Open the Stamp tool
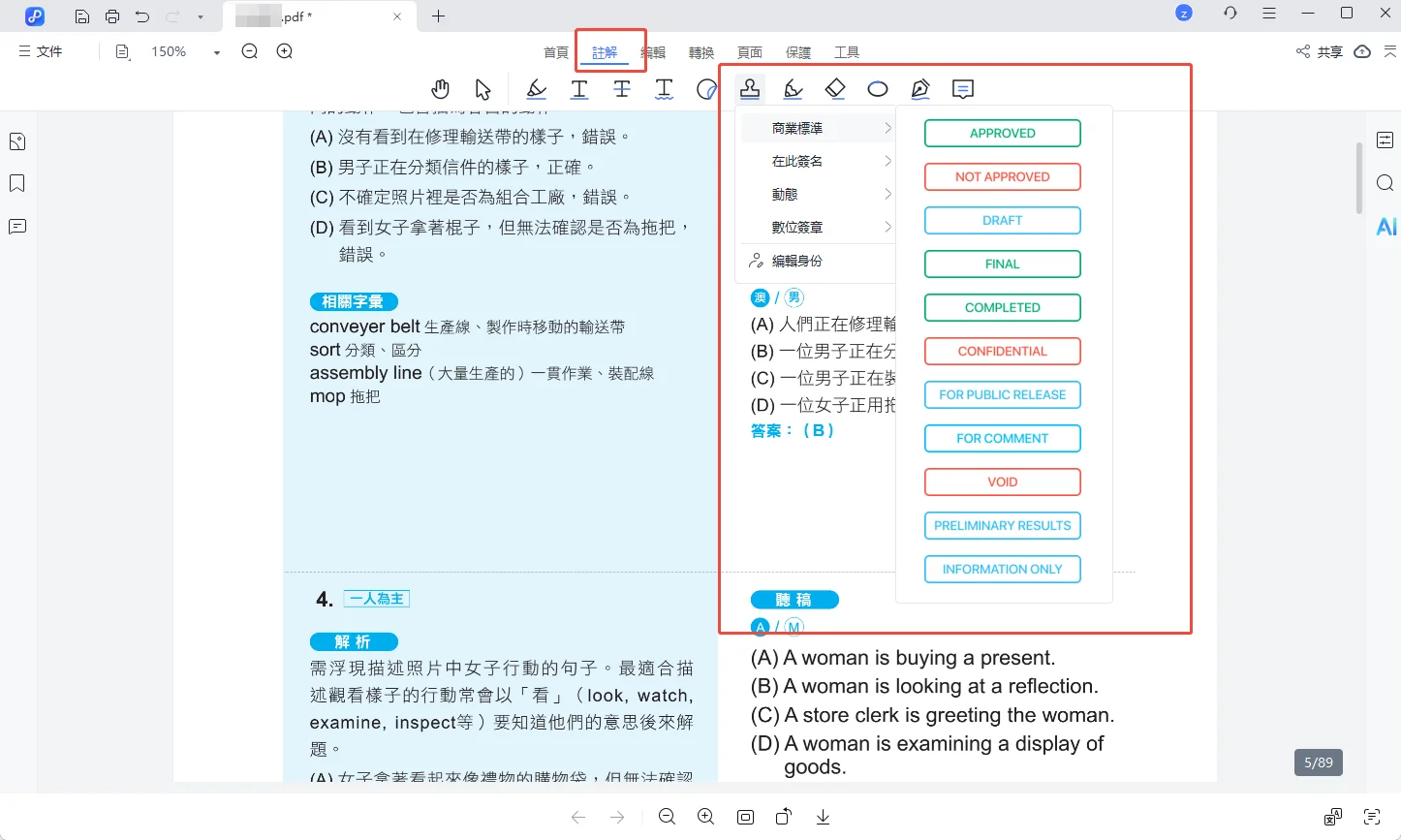 point(750,88)
